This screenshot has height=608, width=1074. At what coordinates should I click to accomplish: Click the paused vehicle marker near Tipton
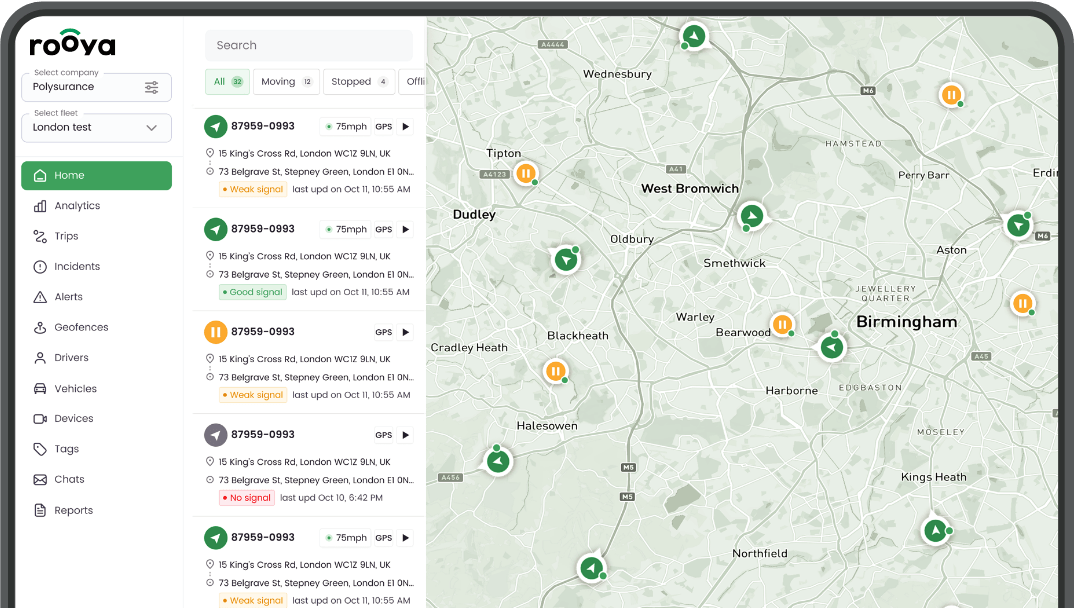pyautogui.click(x=525, y=173)
